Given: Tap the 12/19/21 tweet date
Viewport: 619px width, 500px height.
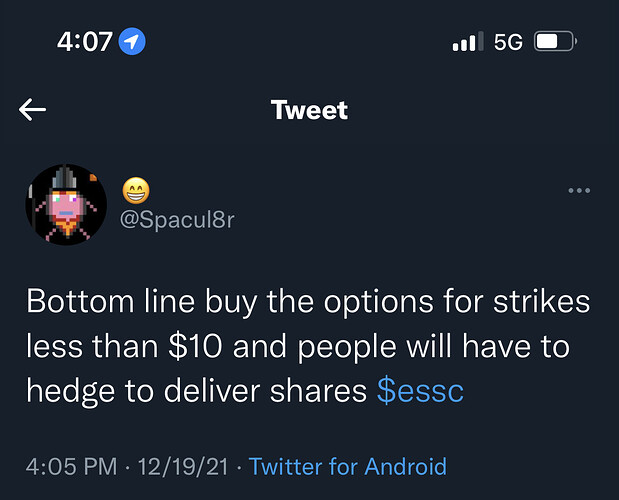Looking at the screenshot, I should (x=183, y=466).
